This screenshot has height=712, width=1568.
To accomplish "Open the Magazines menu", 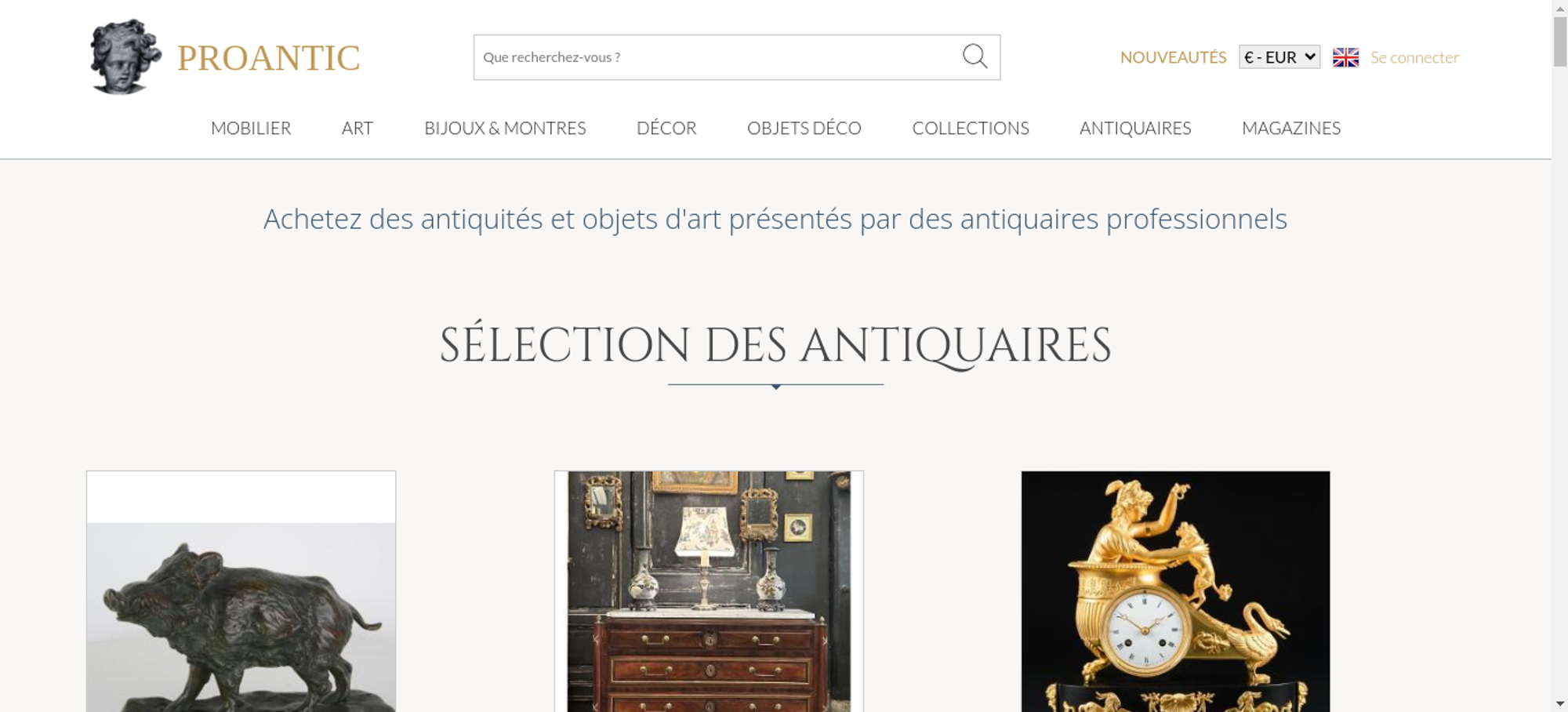I will [x=1291, y=128].
